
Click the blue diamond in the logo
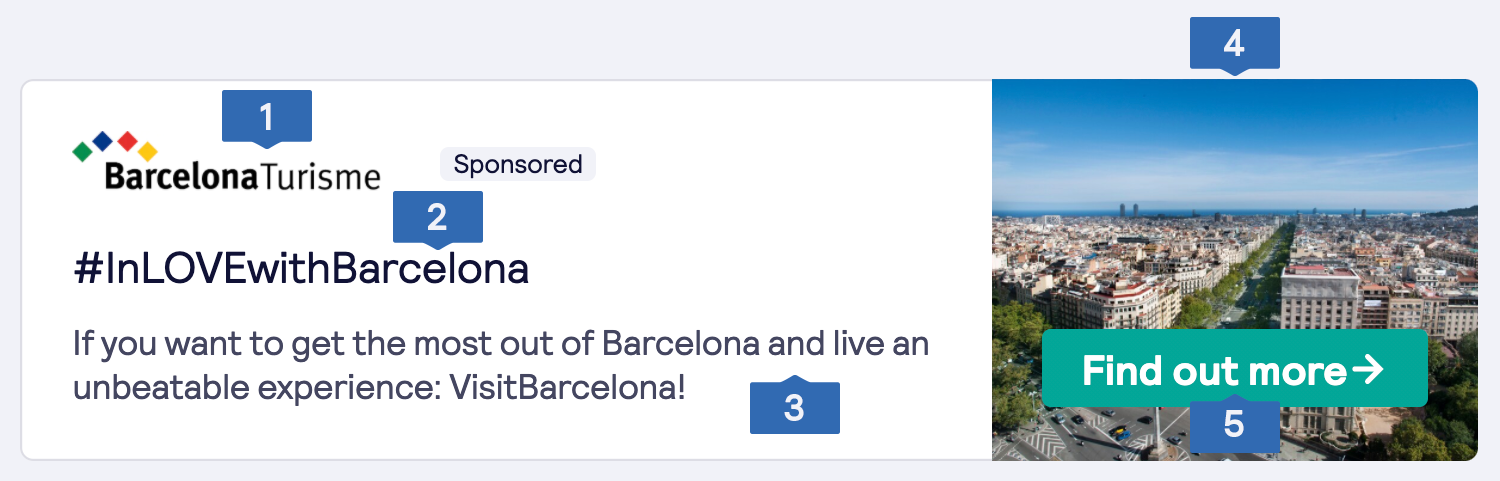pos(102,141)
